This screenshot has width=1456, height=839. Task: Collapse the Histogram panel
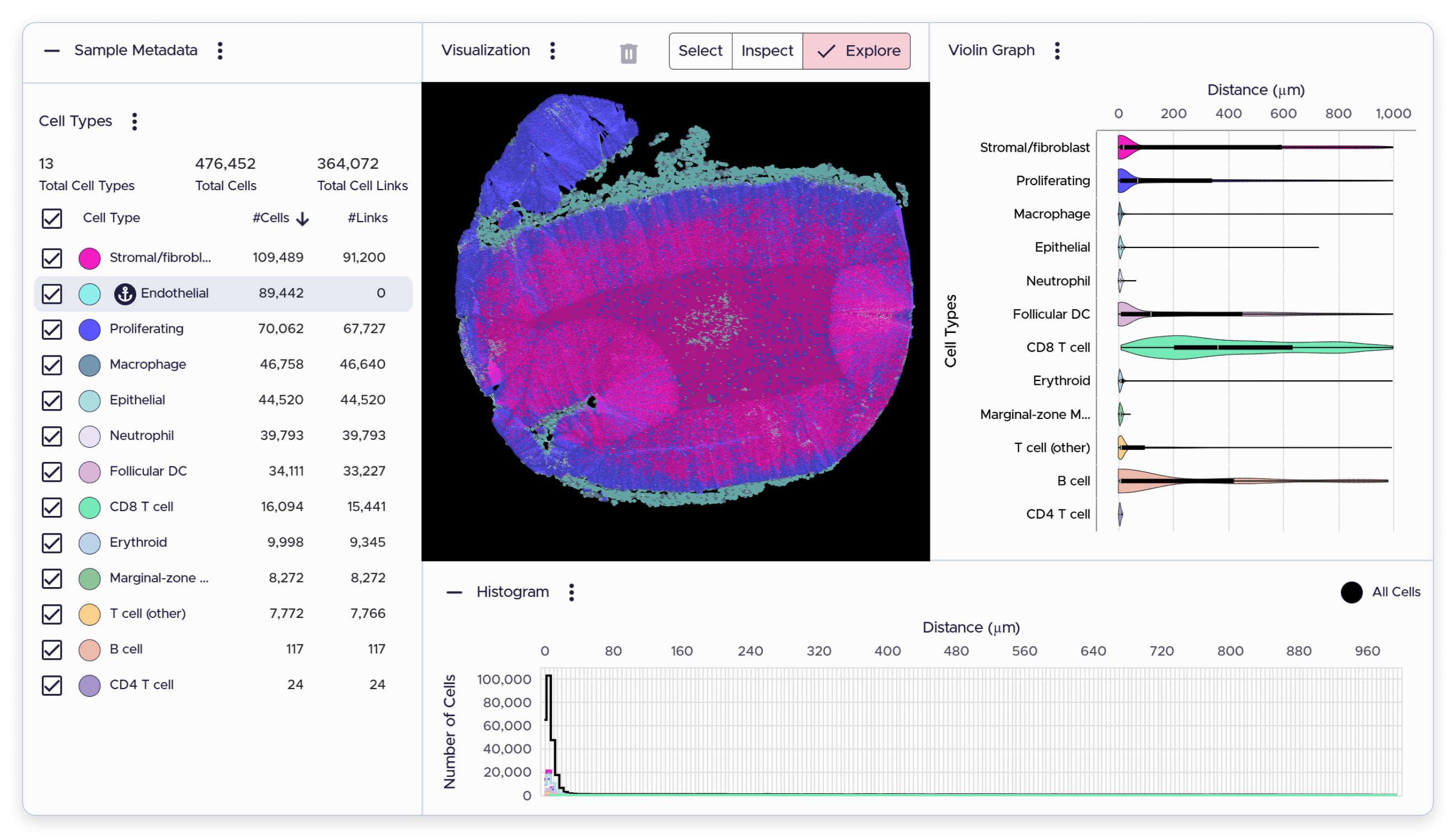coord(454,593)
